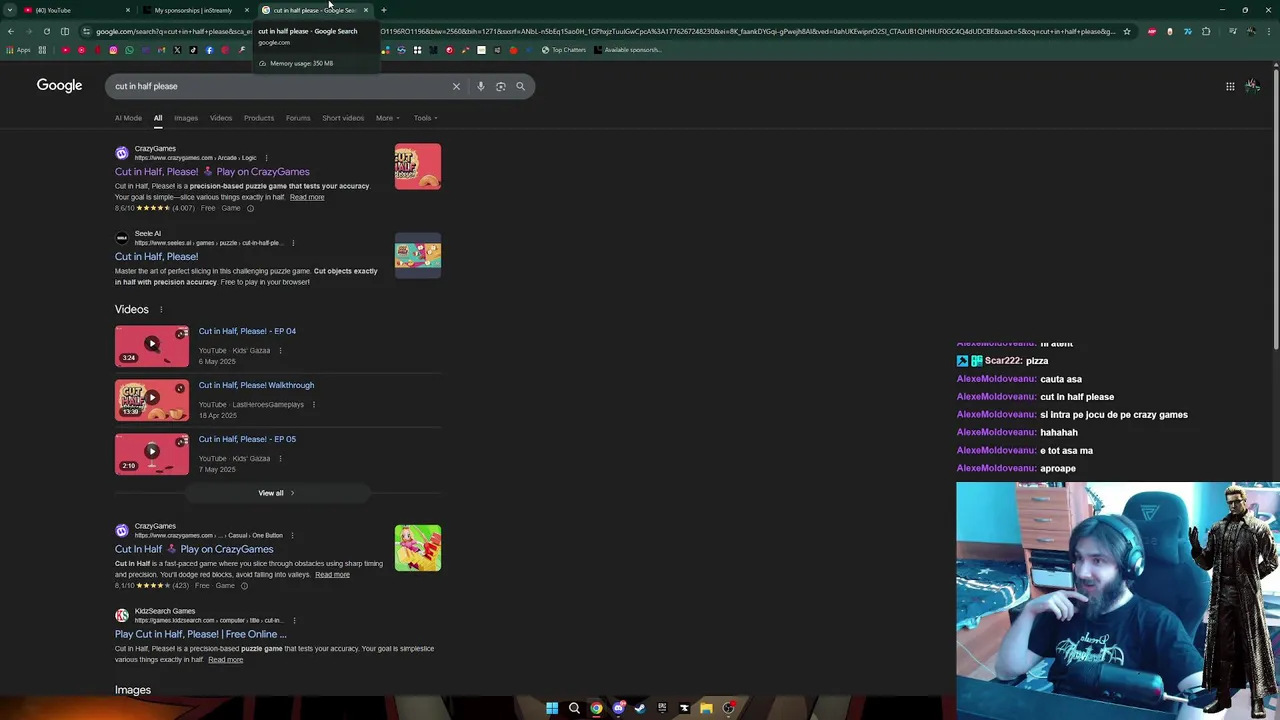
Task: Open Top Chatters bookmark
Action: pos(563,50)
